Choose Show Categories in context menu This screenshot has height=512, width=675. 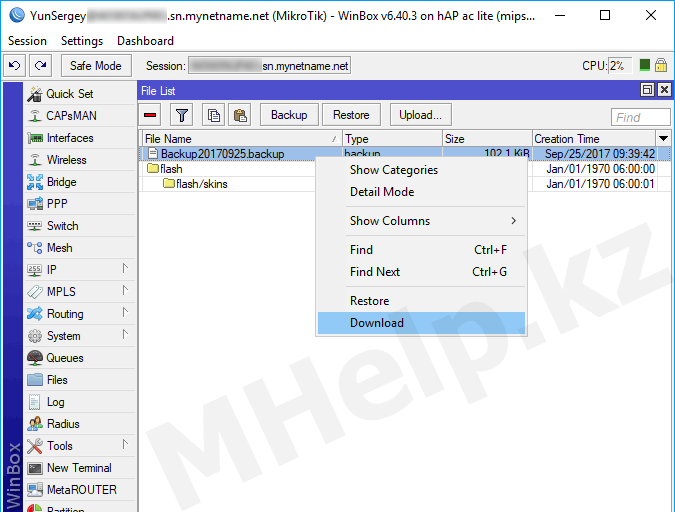point(421,170)
